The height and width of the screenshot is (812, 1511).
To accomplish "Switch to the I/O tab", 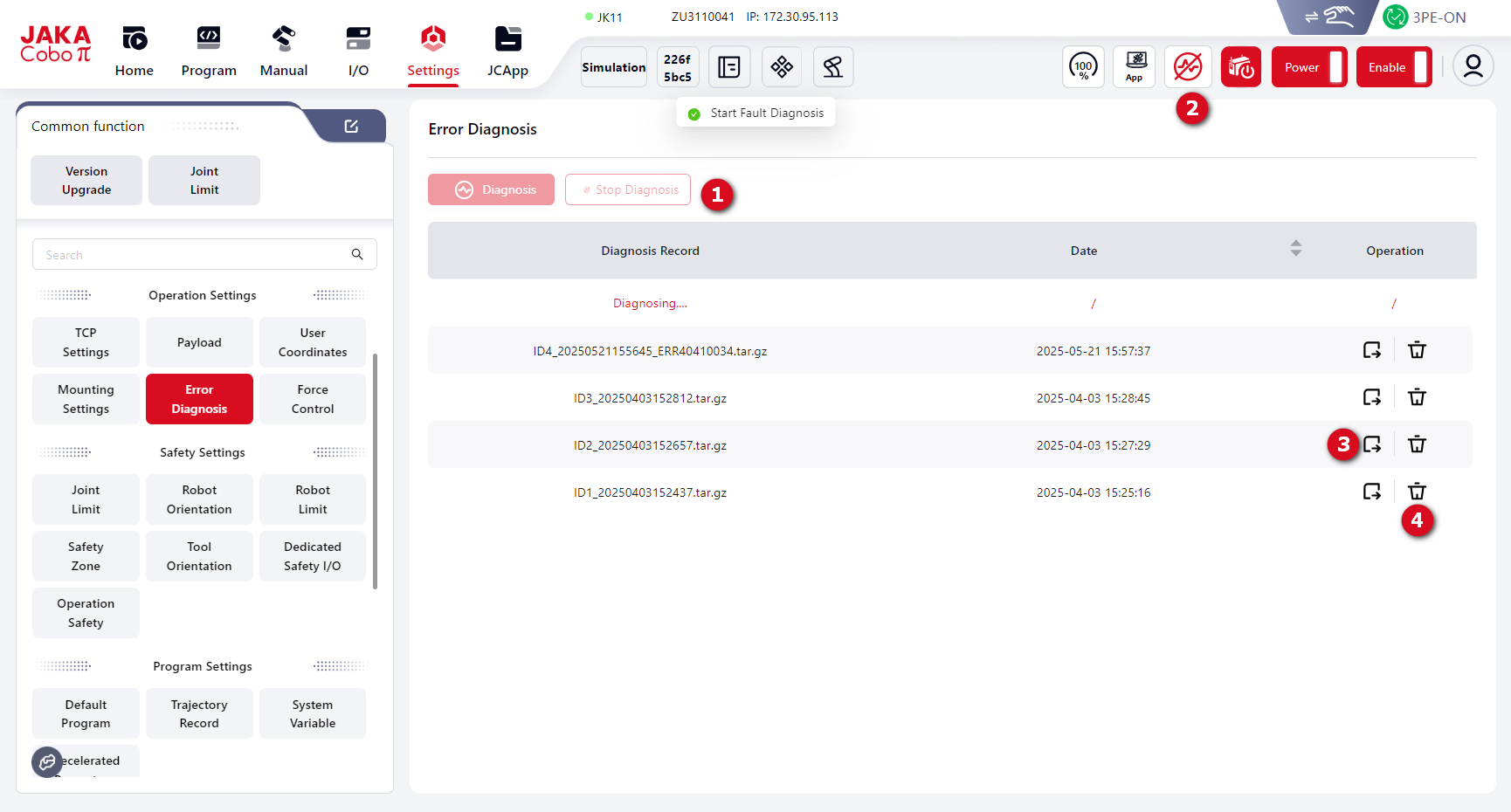I will (x=358, y=51).
